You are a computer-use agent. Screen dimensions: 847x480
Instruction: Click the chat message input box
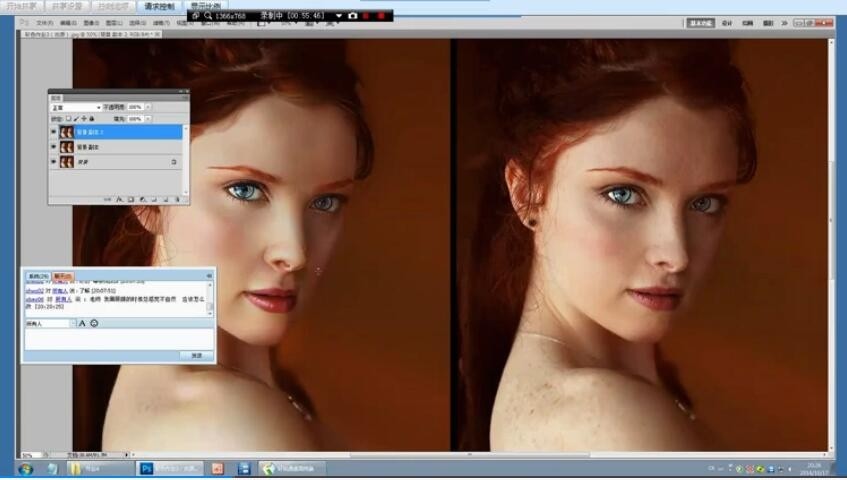(x=119, y=339)
